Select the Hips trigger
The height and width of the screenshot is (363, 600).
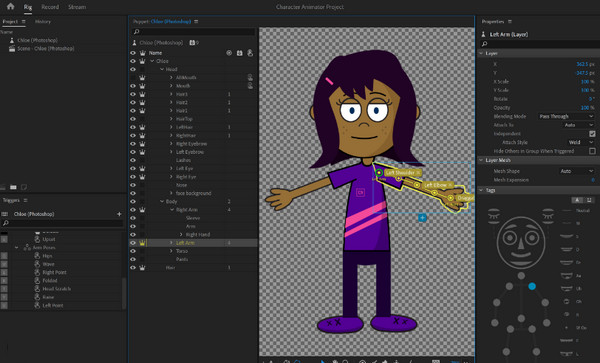coord(47,256)
